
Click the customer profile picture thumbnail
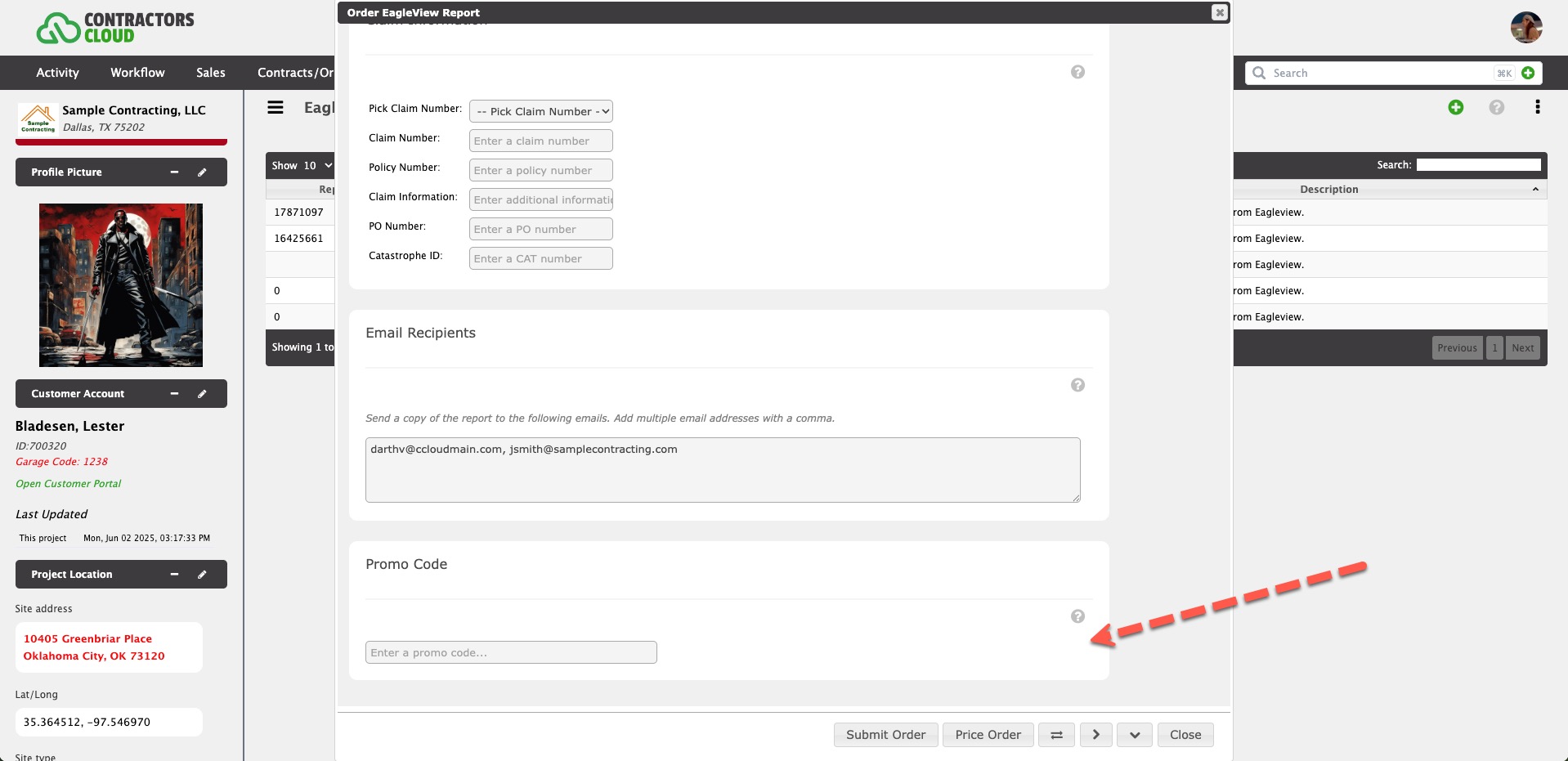point(121,285)
